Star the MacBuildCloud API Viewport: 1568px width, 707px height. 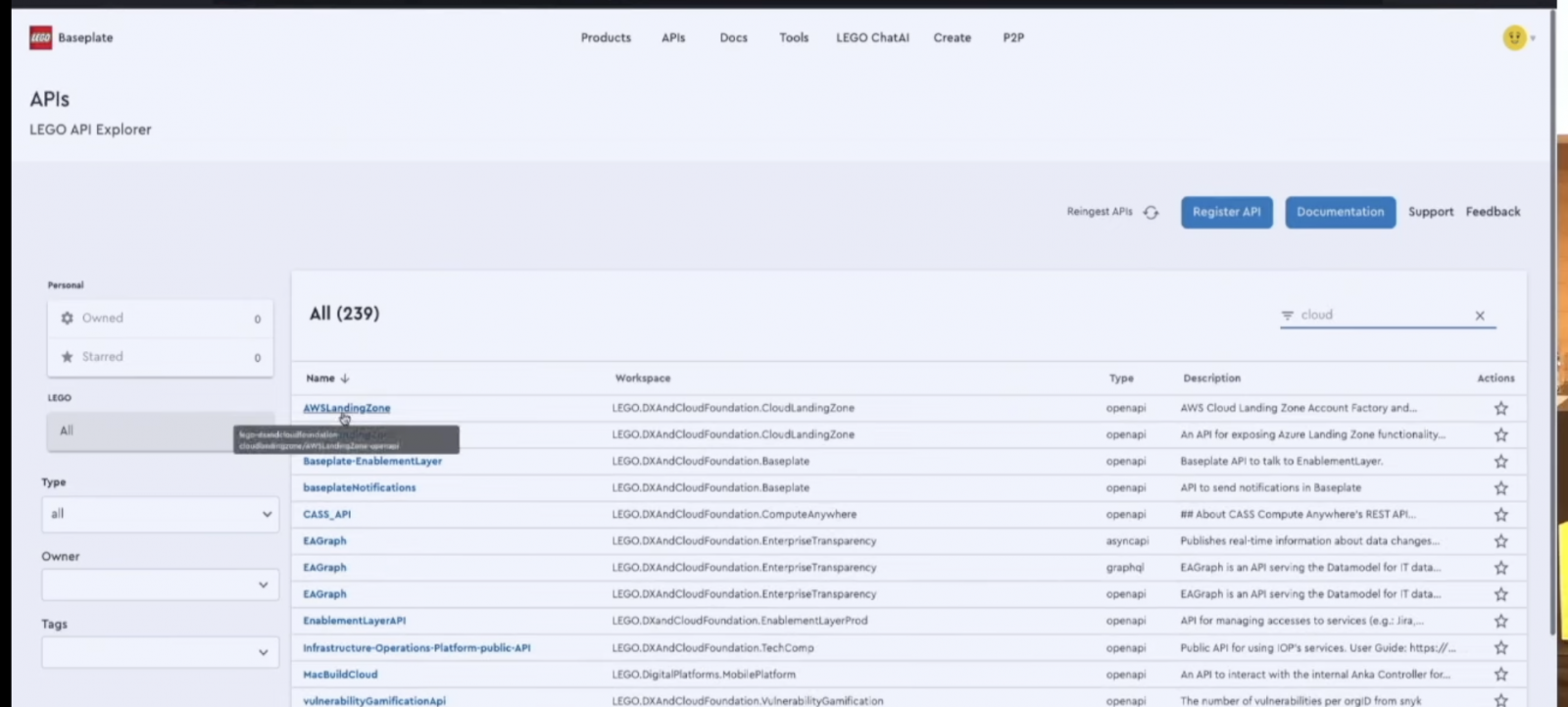click(1500, 675)
